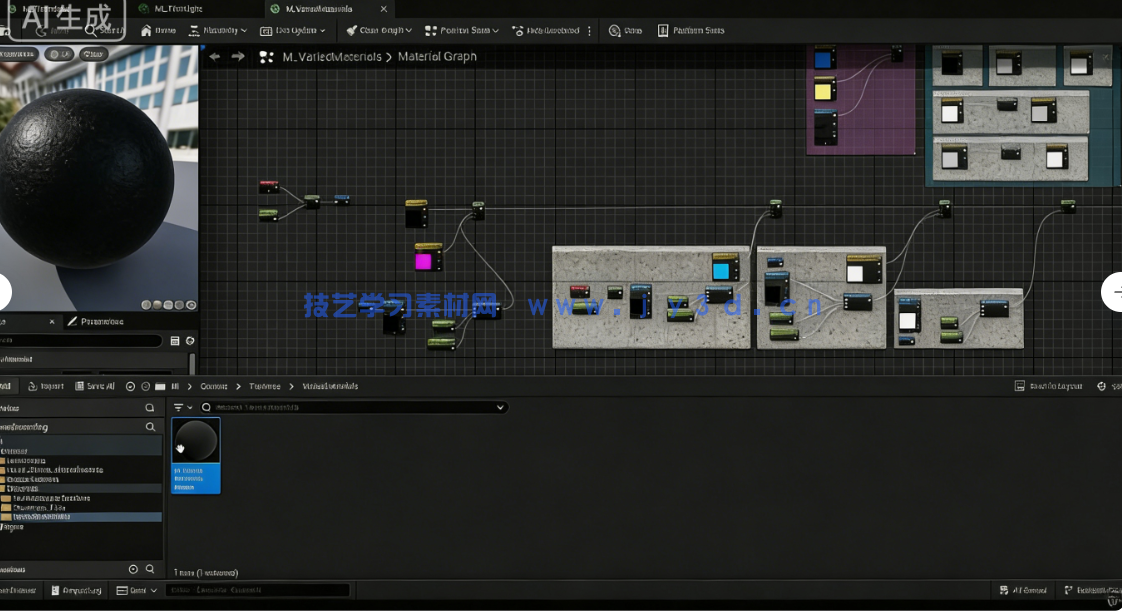Image resolution: width=1122 pixels, height=611 pixels.
Task: Click the Content breadcrumb link
Action: 213,386
